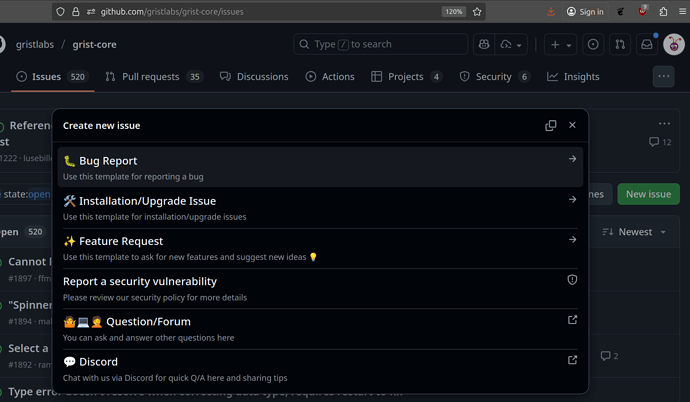Click the issues icon in GitHub header
The image size is (690, 402).
click(594, 44)
